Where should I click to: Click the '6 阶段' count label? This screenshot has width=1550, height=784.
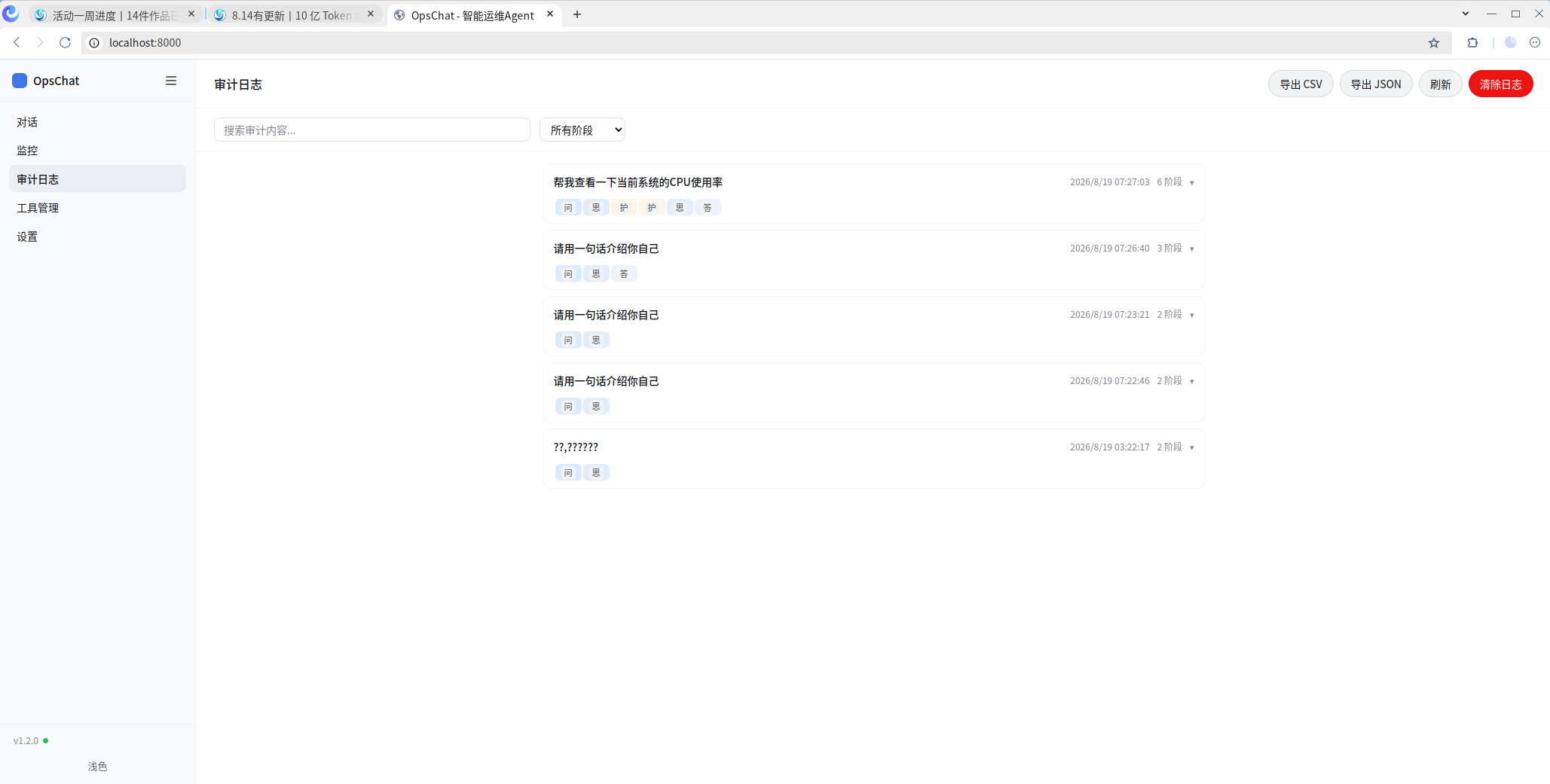pyautogui.click(x=1169, y=182)
